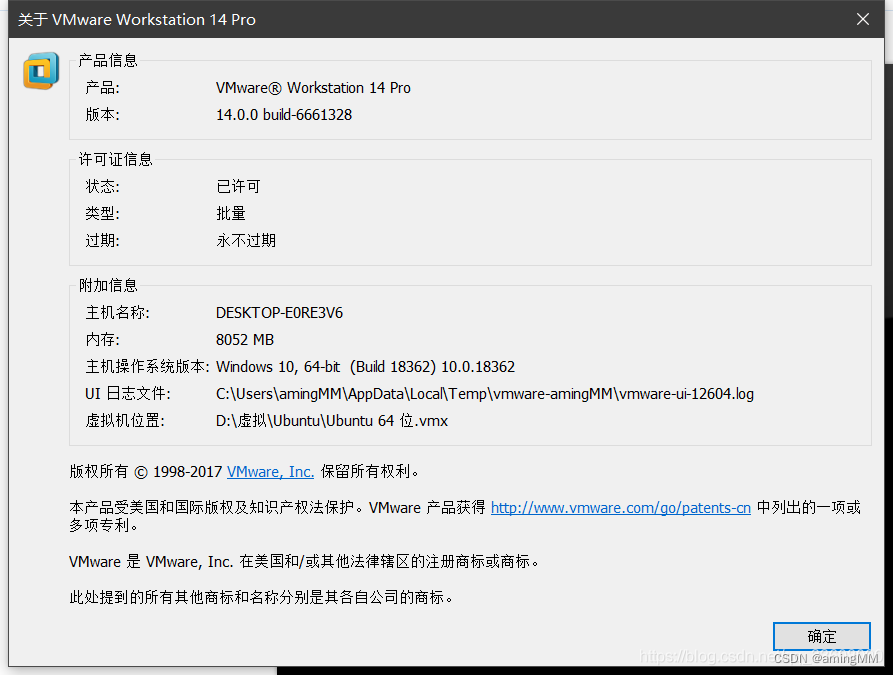Click the 版本 label
The image size is (893, 675).
click(103, 115)
